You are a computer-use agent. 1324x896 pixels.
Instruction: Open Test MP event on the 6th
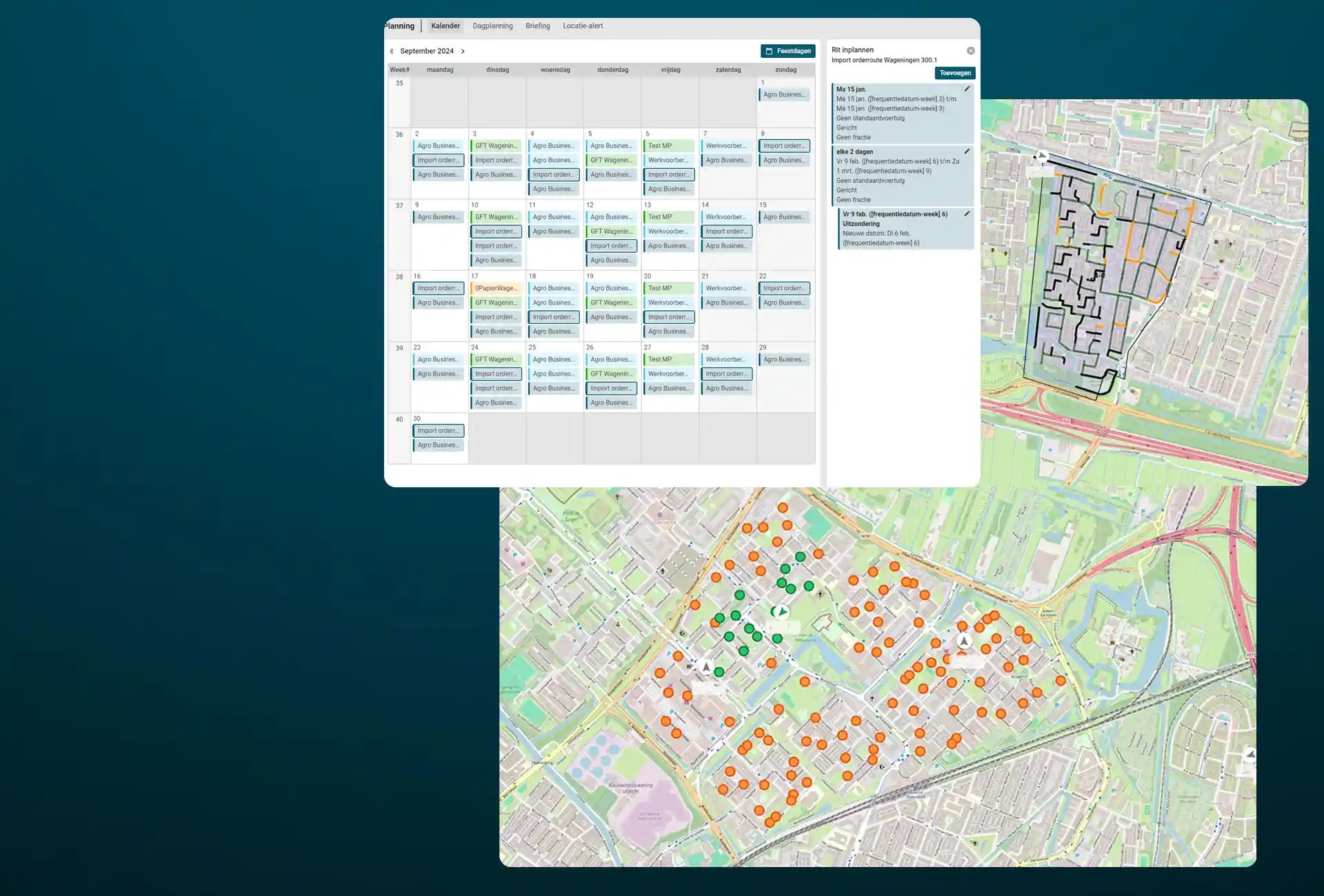click(x=668, y=146)
